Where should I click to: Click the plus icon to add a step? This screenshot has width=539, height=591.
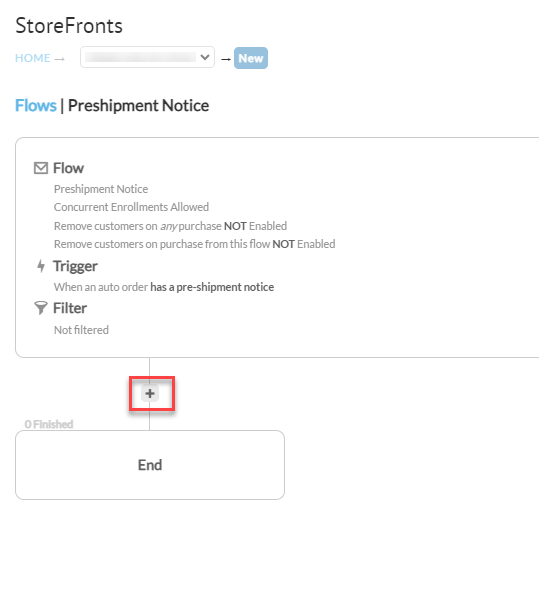(x=150, y=393)
